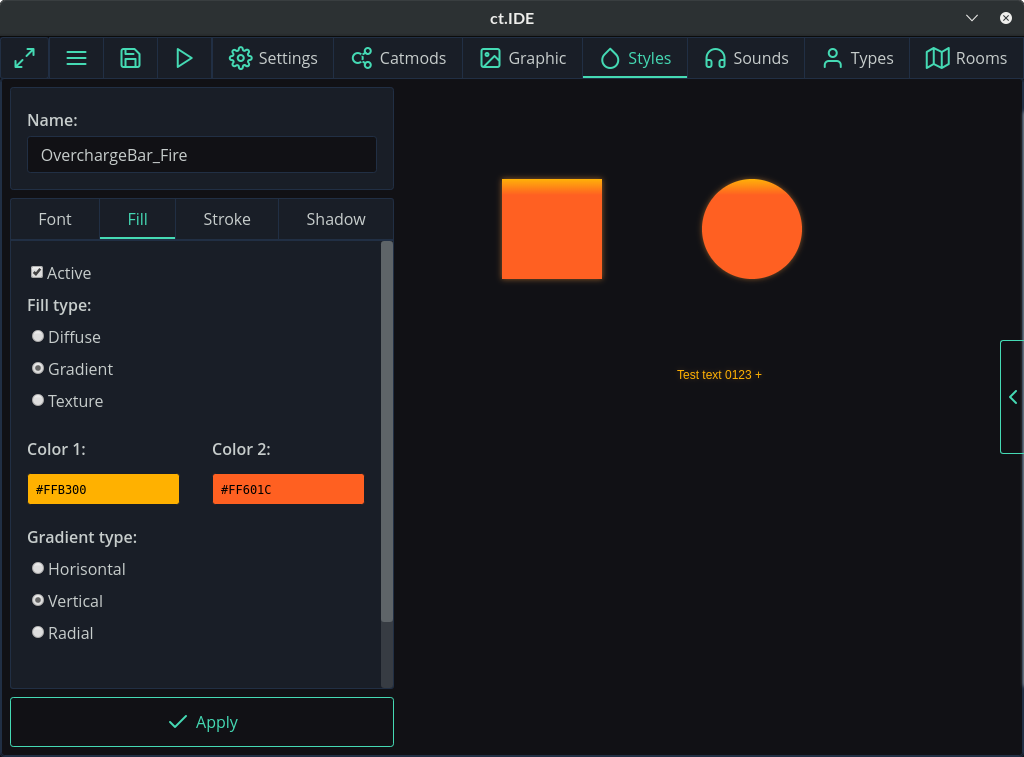Select Horisontal gradient type

click(38, 568)
